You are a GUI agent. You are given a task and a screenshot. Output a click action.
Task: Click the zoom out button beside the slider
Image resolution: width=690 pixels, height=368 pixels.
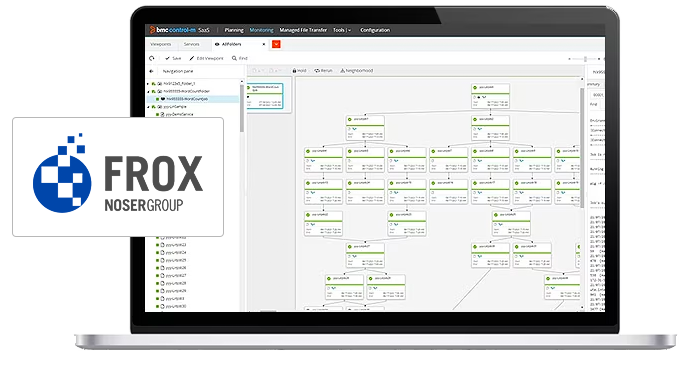[569, 59]
